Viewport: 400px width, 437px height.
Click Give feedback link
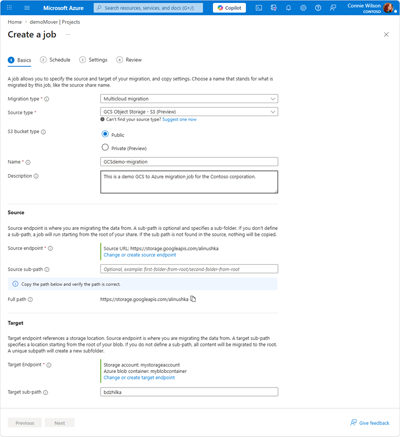(370, 423)
